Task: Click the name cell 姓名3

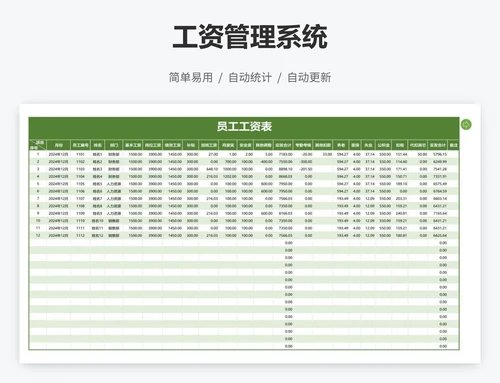Action: (x=97, y=169)
